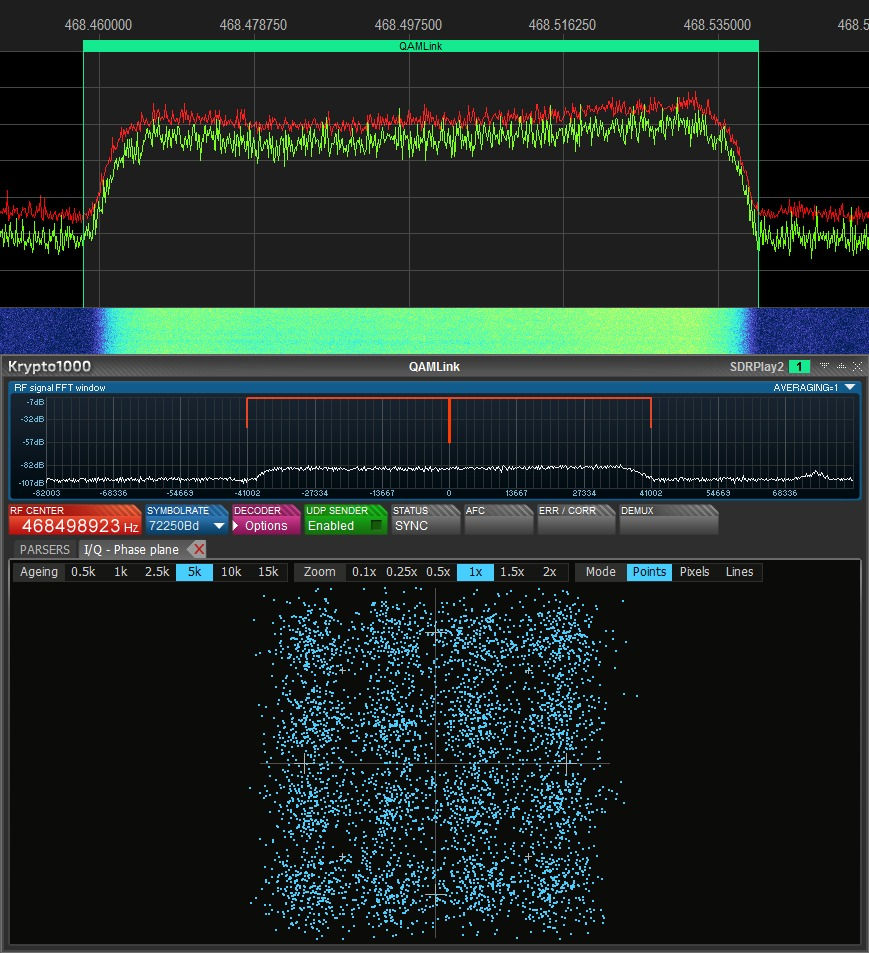
Task: Click the -7dB FFT scale label
Action: pyautogui.click(x=35, y=402)
